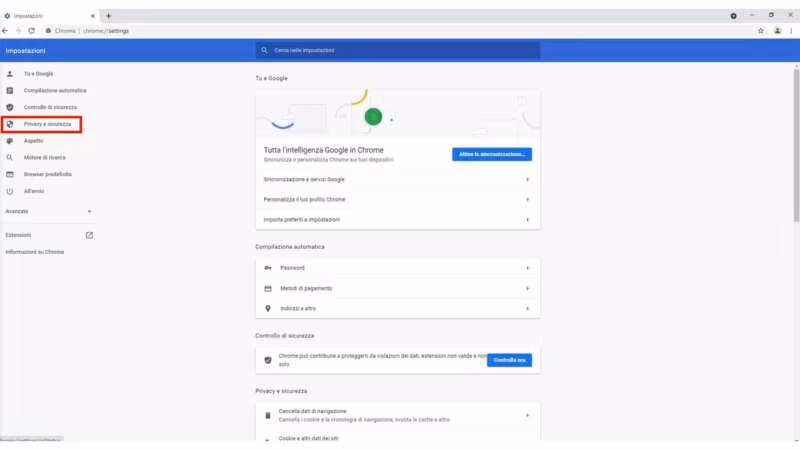Open Informazioni su Chrome link
The image size is (800, 450).
pos(35,252)
